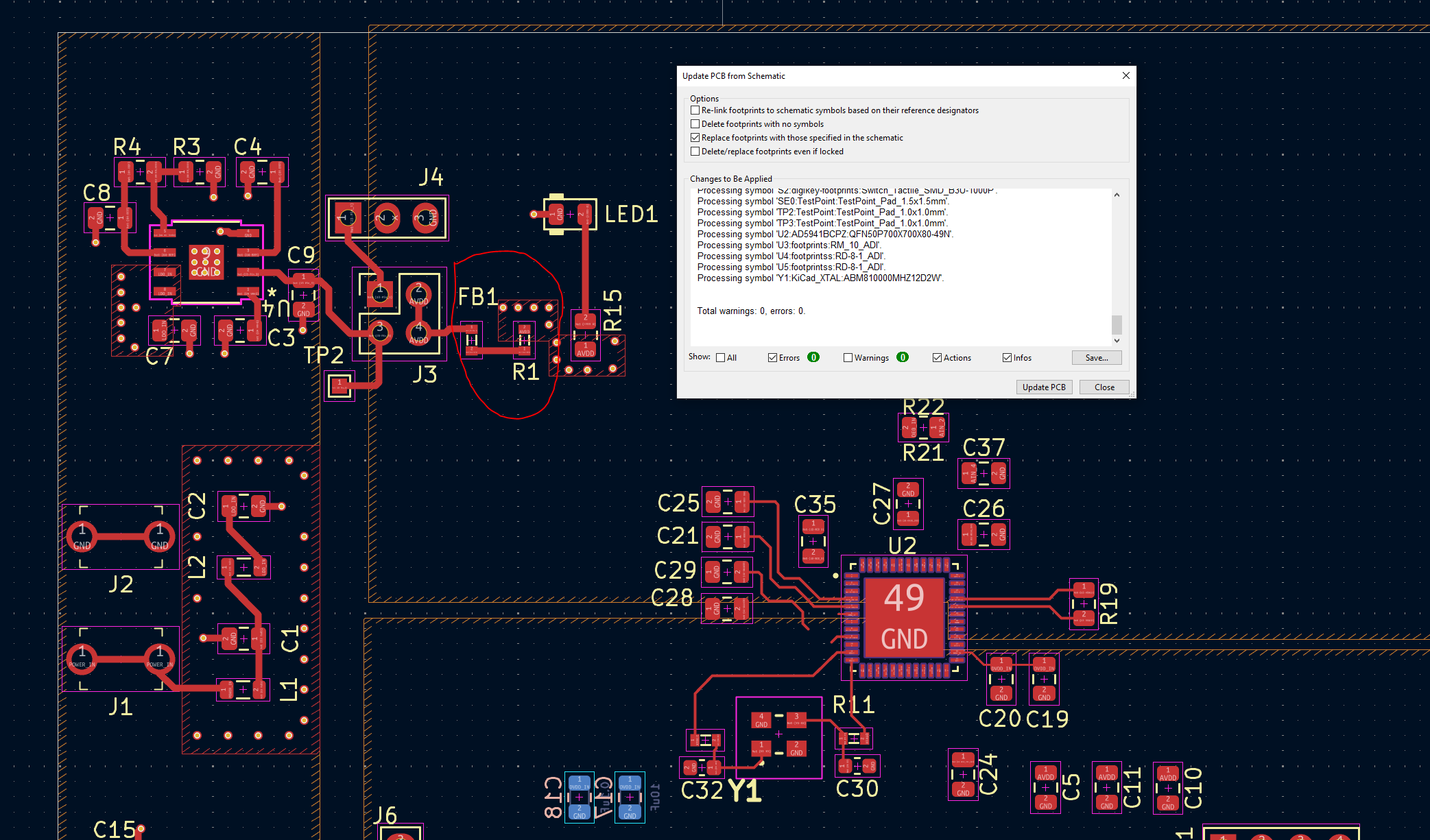Select the J2 reference label
The width and height of the screenshot is (1430, 840).
click(x=121, y=584)
